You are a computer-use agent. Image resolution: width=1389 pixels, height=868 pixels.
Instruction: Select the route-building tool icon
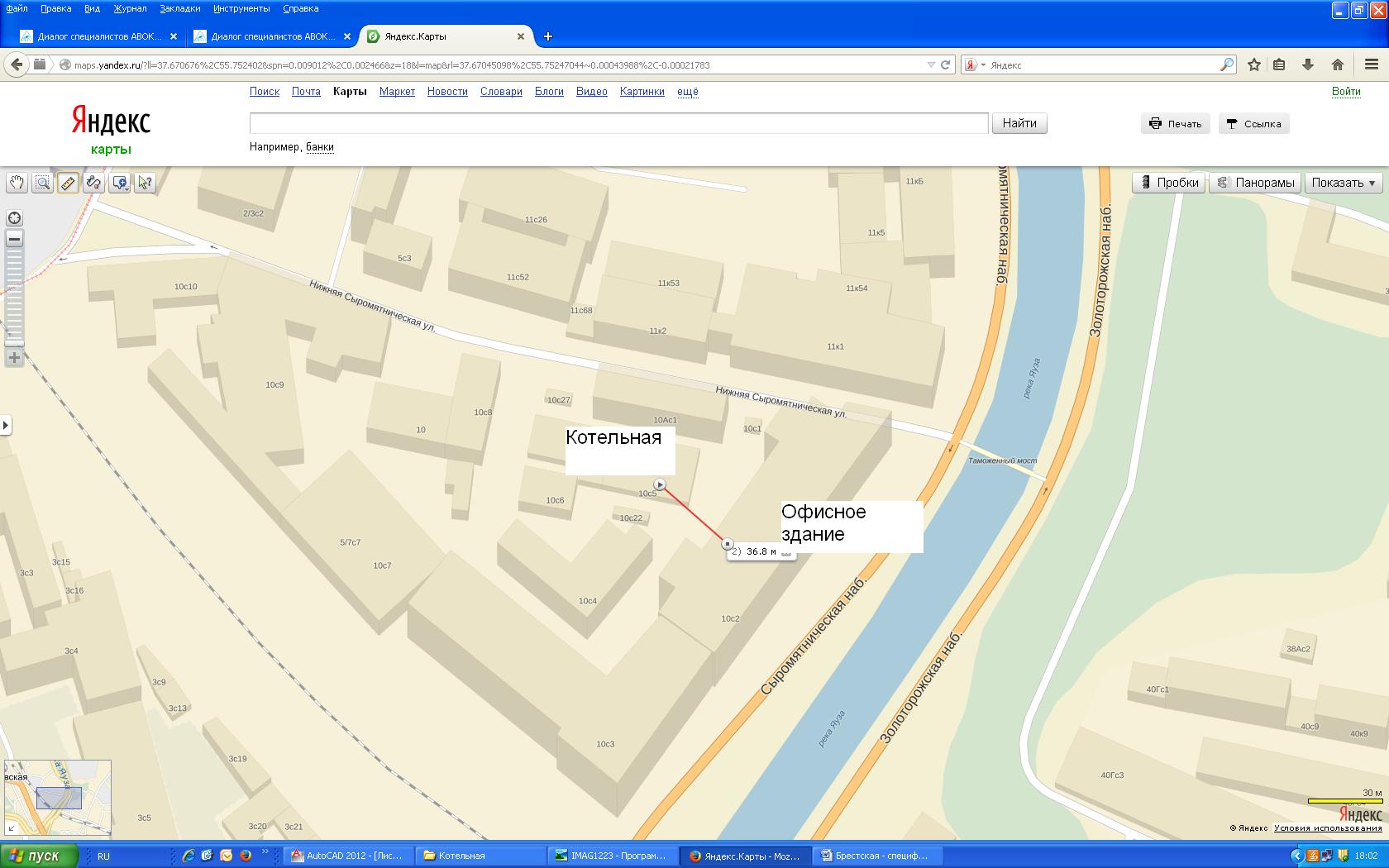pyautogui.click(x=93, y=183)
